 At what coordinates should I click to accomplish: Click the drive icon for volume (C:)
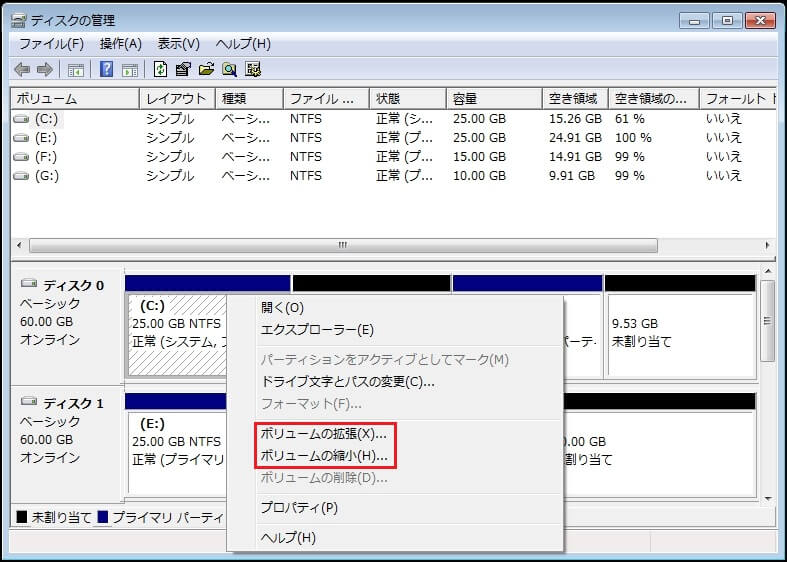tap(21, 119)
